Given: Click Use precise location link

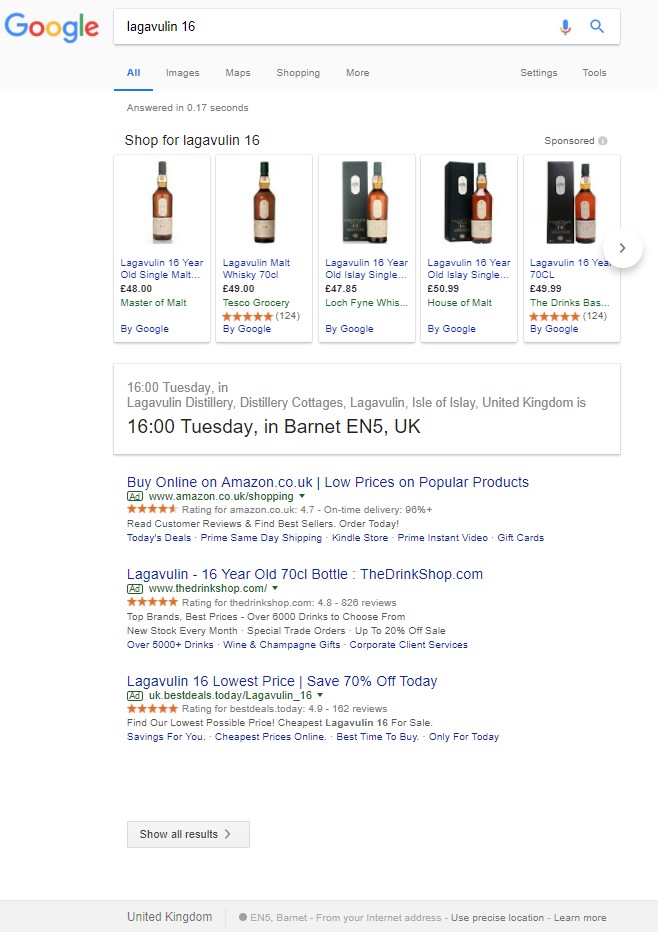Looking at the screenshot, I should 497,917.
